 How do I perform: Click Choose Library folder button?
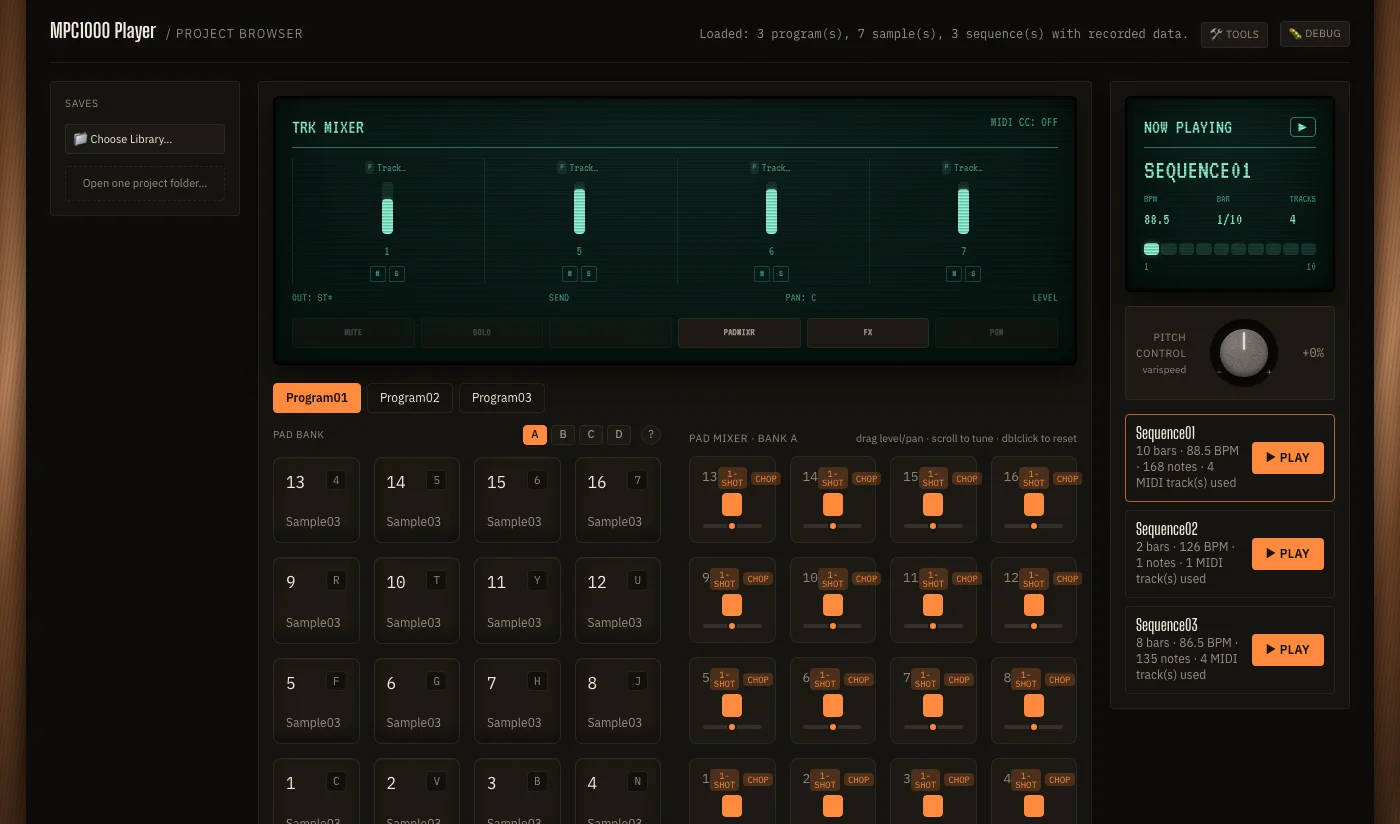coord(145,139)
